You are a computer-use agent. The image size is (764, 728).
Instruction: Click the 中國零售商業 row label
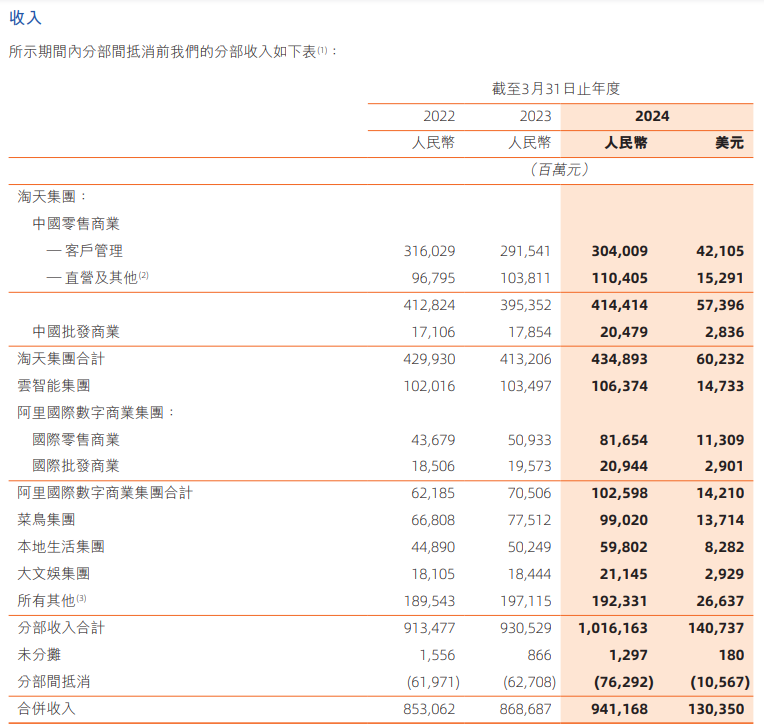tap(76, 224)
